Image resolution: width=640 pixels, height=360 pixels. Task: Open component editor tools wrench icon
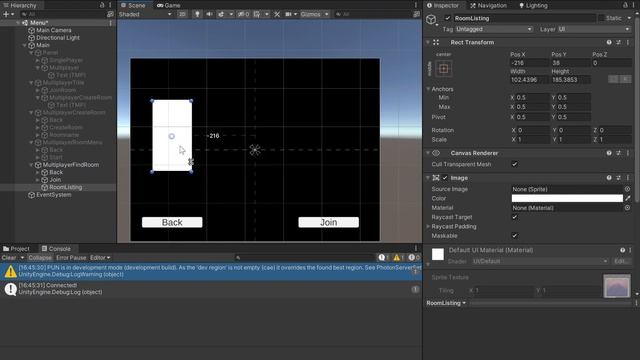[x=277, y=14]
